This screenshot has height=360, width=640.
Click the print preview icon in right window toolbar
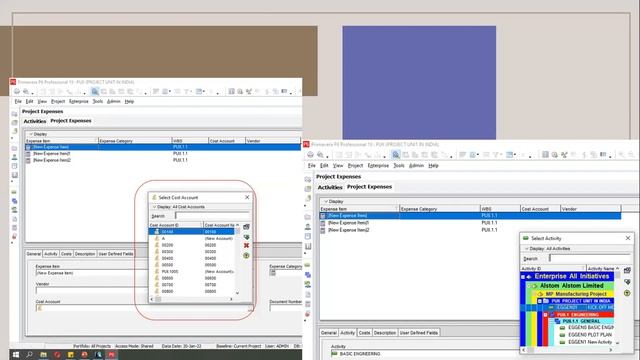(320, 155)
